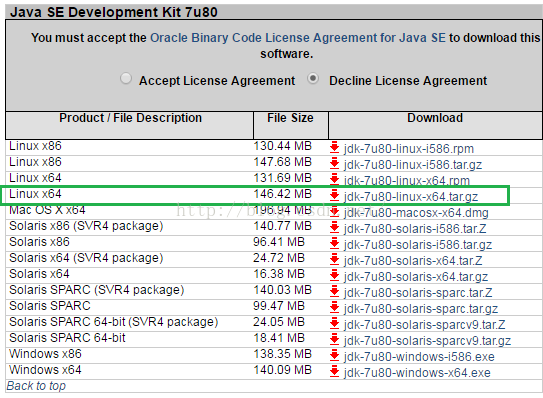
Task: Click download arrow icon for jdk-7u80-linux-i586.tar.gz
Action: [334, 163]
